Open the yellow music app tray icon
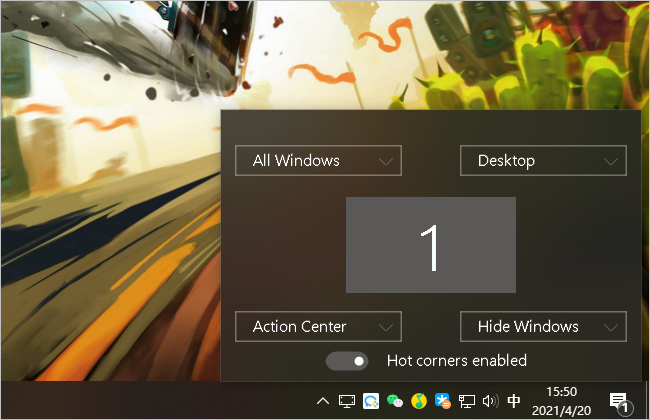This screenshot has height=420, width=650. (x=419, y=401)
